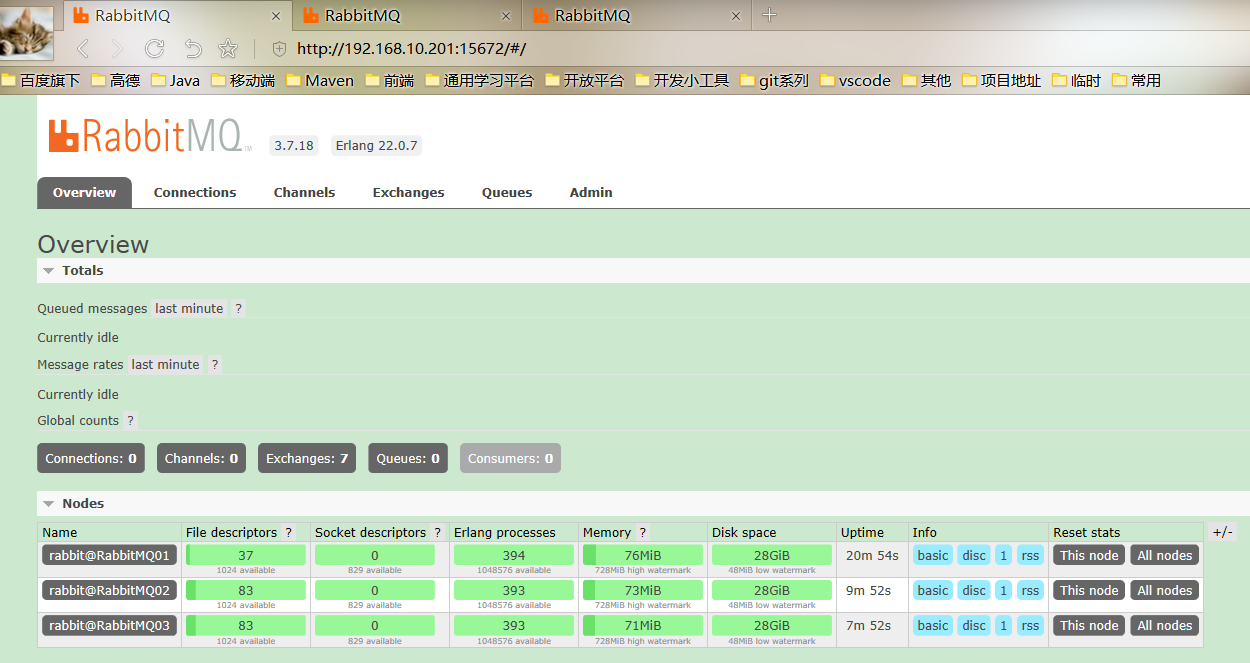Image resolution: width=1250 pixels, height=663 pixels.
Task: Show help for File descriptors column
Action: 289,533
